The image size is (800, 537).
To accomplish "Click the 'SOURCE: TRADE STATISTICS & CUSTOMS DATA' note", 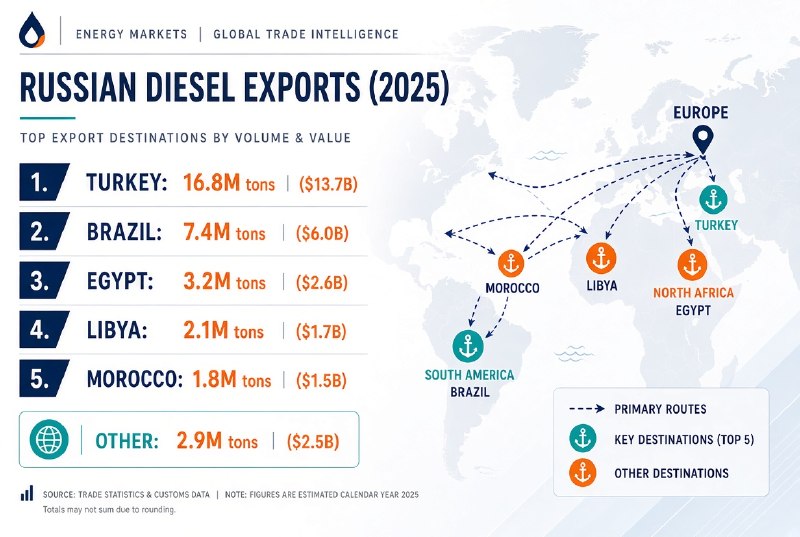I will [126, 494].
